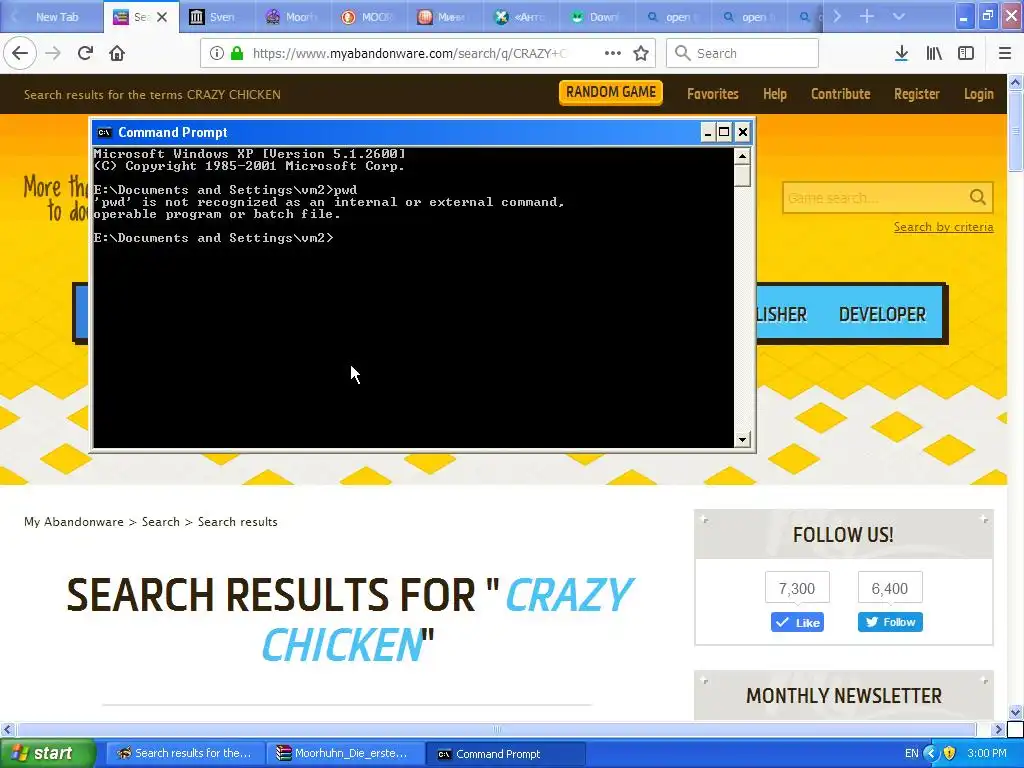Switch to the MOOR tab

[x=369, y=17]
